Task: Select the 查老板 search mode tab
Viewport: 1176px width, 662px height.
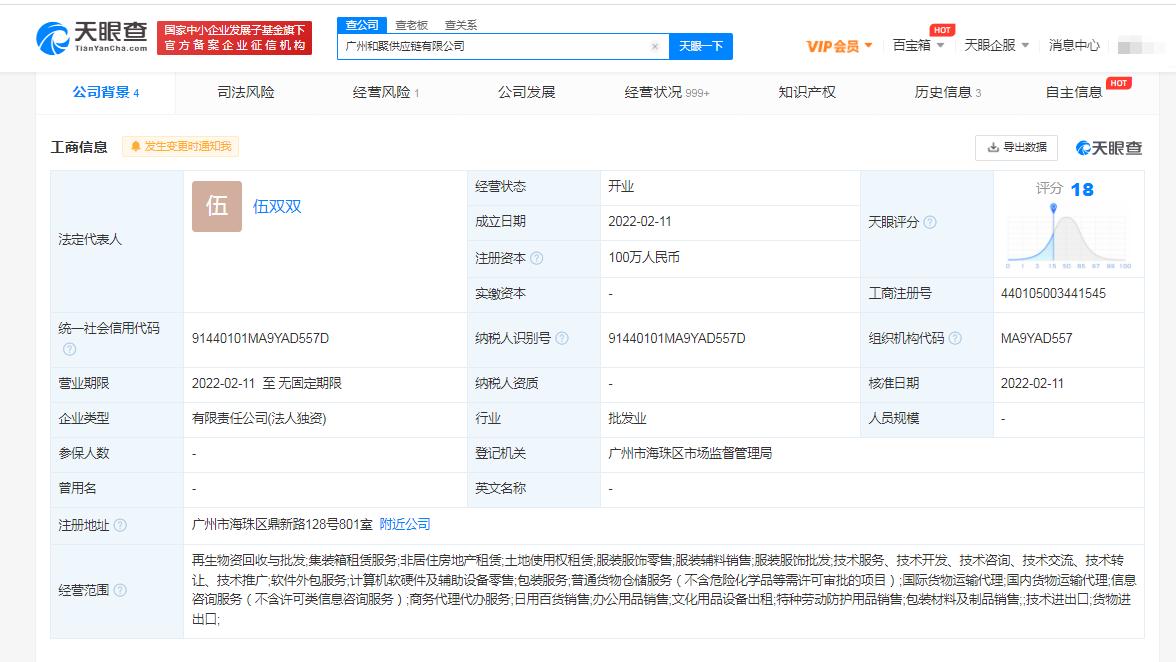Action: [411, 24]
